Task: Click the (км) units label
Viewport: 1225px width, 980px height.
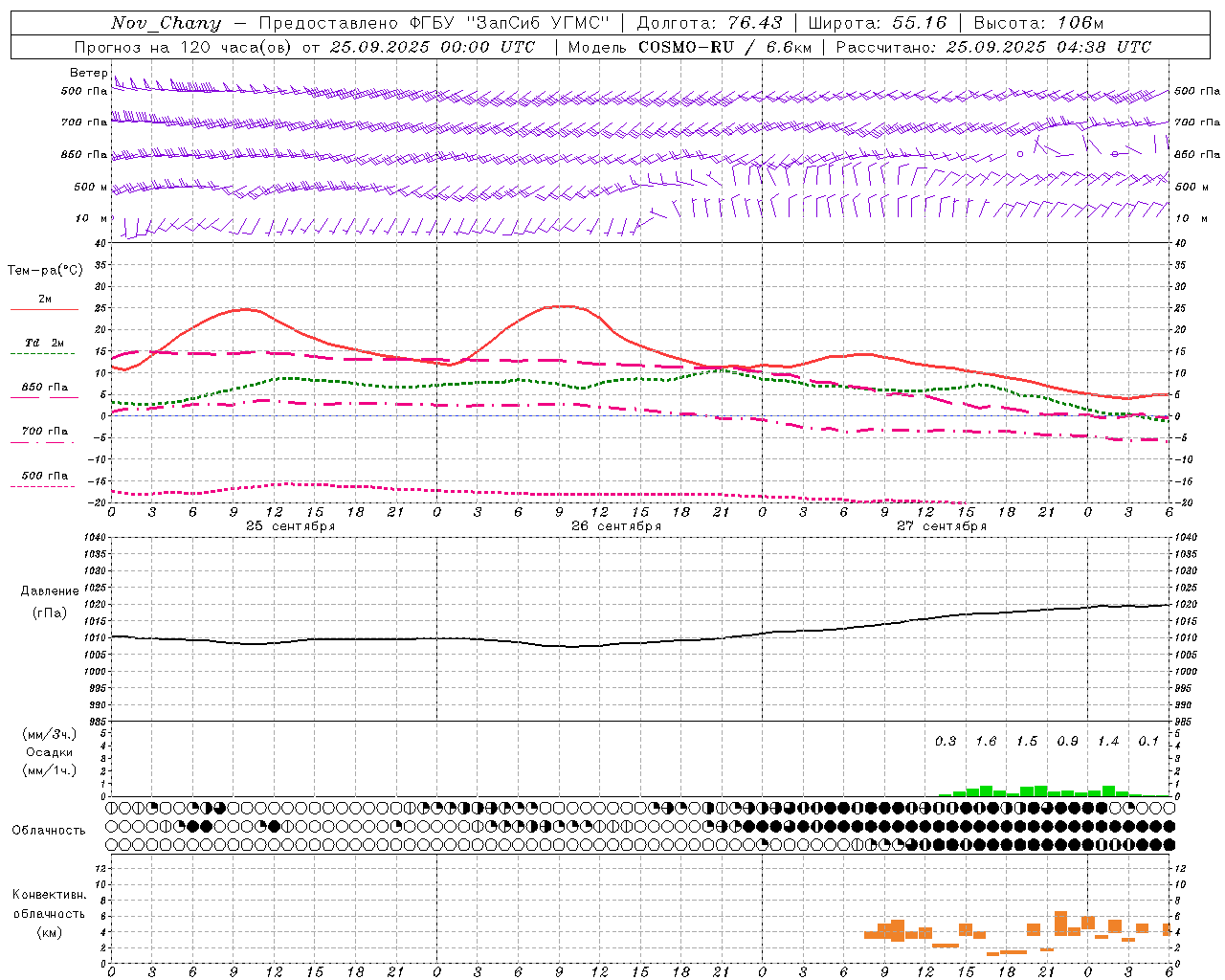Action: point(50,932)
